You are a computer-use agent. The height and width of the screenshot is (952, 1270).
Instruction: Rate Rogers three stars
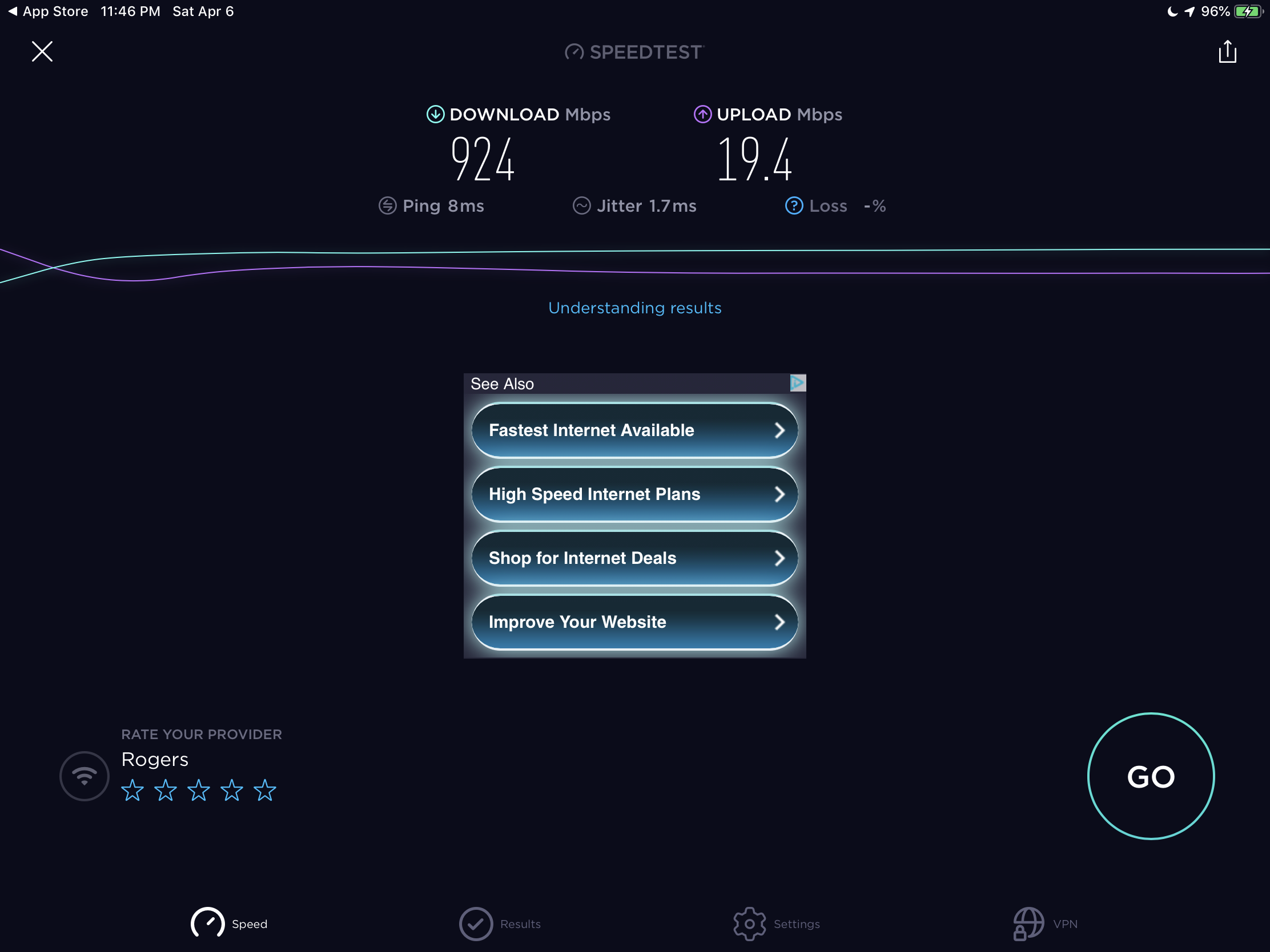click(199, 790)
